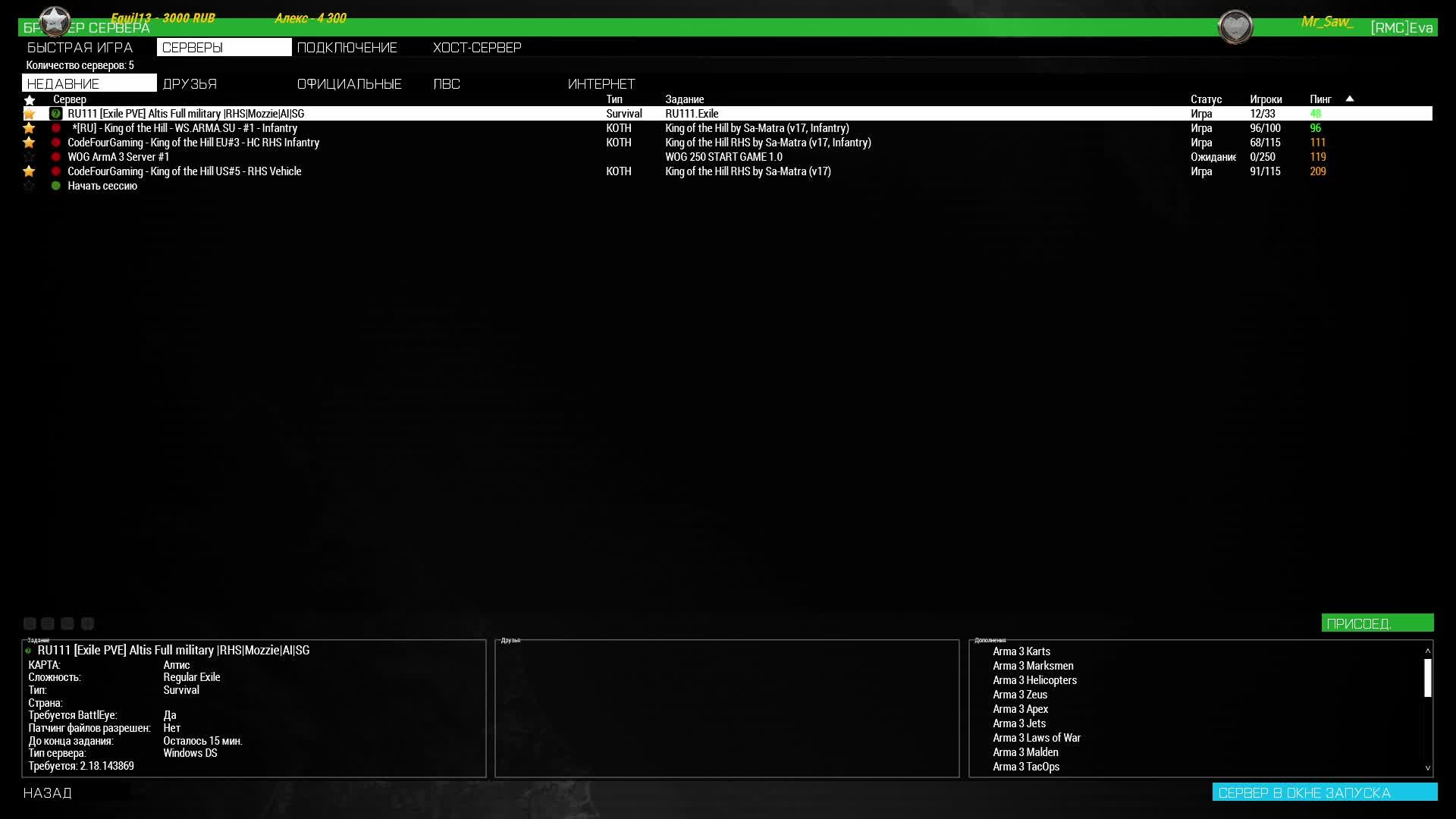Click red status dot of CodeFourGaming EU#3
Image resolution: width=1456 pixels, height=819 pixels.
(55, 143)
